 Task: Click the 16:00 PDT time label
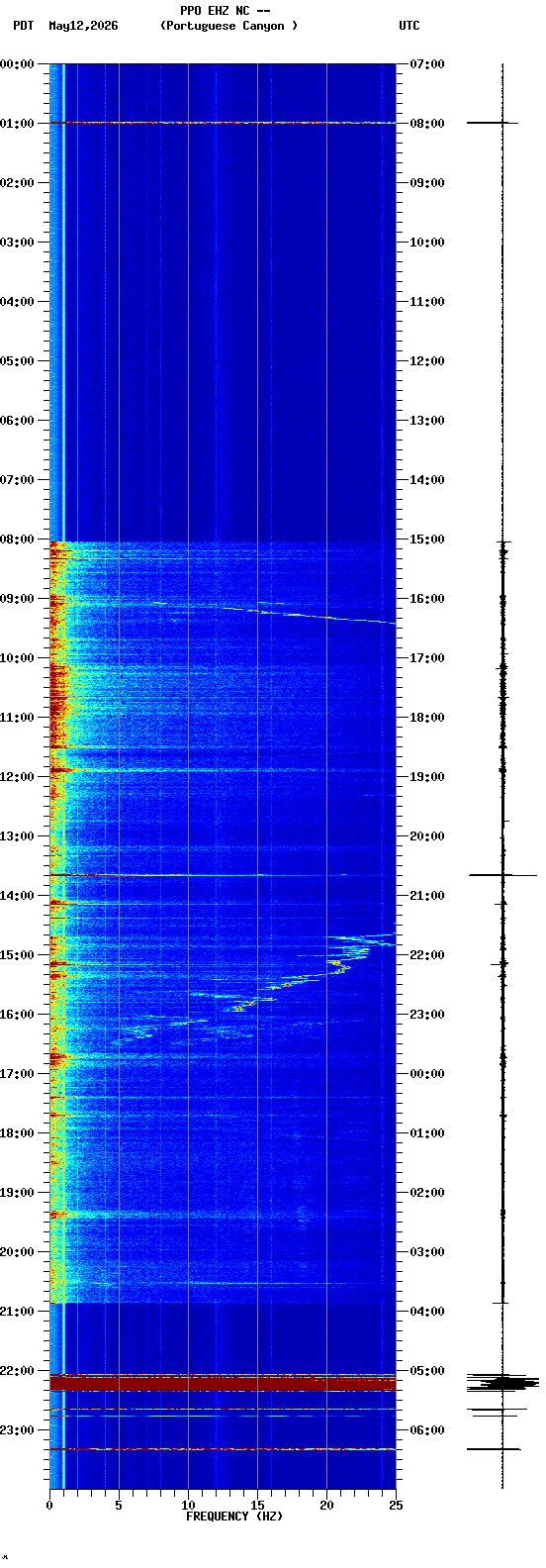point(18,1015)
